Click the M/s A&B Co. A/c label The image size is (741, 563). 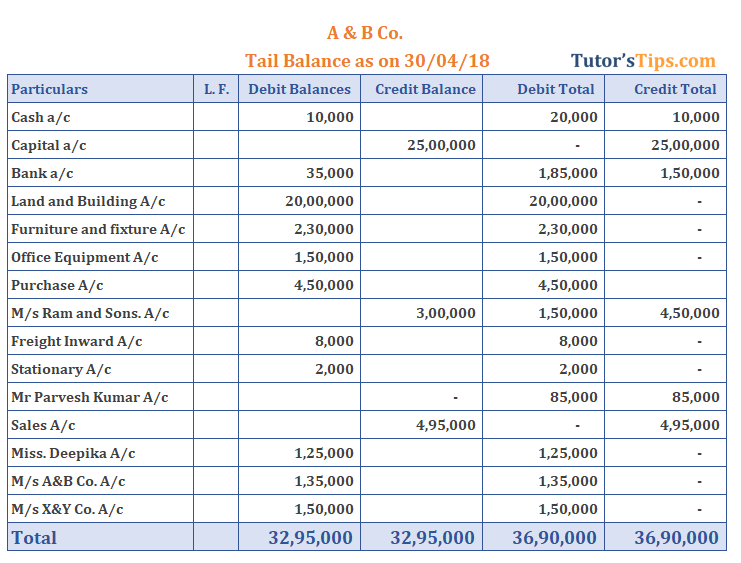68,481
